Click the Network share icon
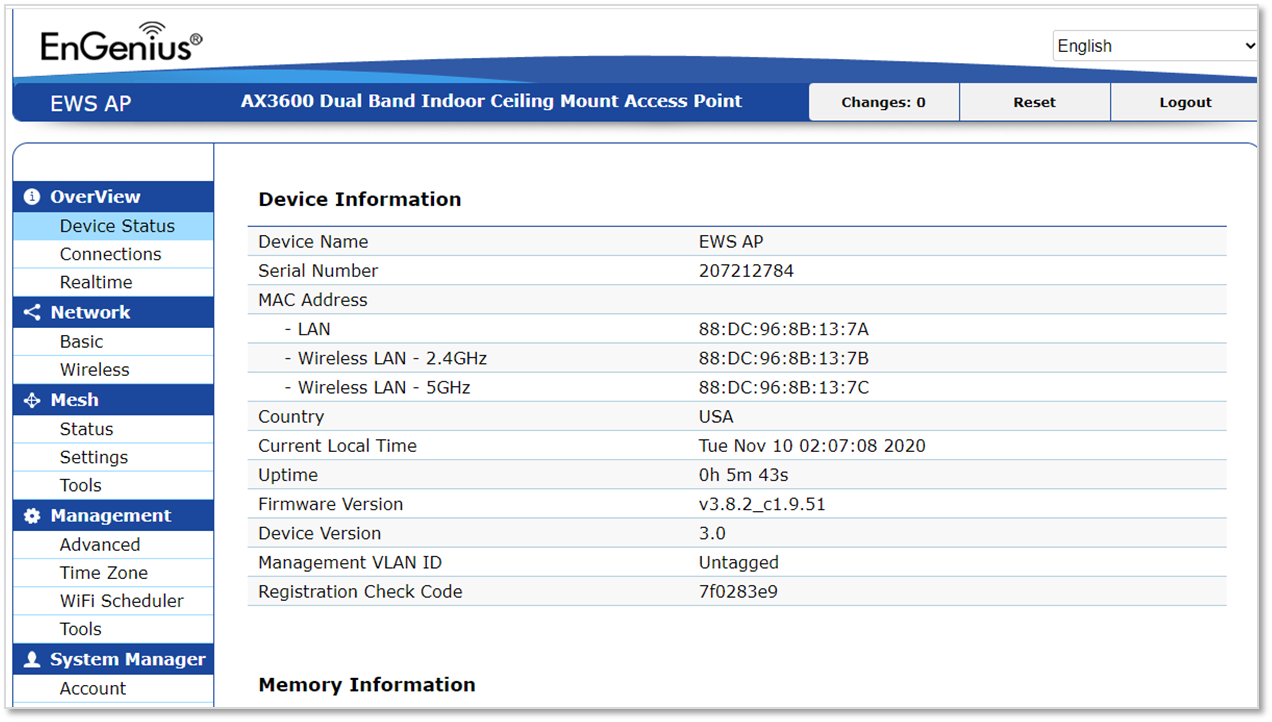Image resolution: width=1272 pixels, height=722 pixels. click(32, 313)
